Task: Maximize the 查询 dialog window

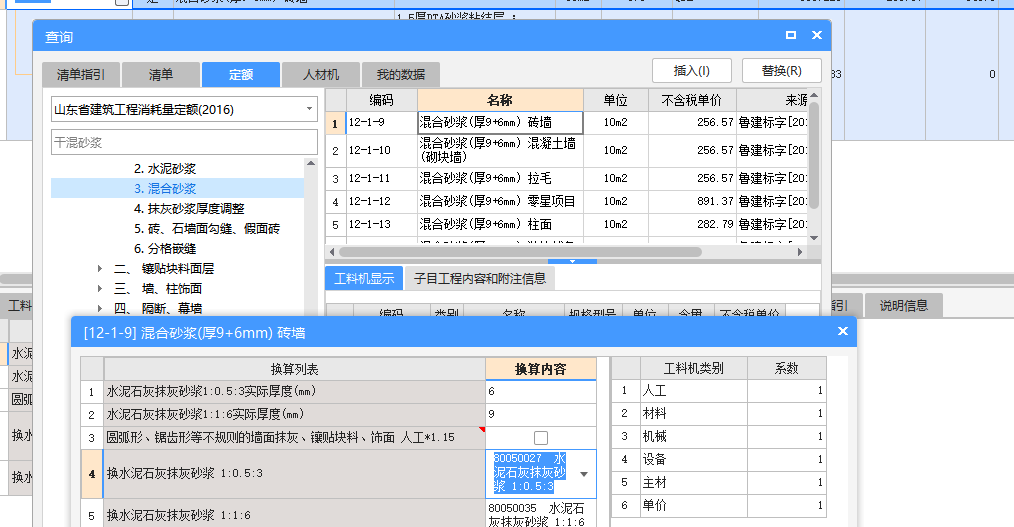Action: [x=791, y=35]
